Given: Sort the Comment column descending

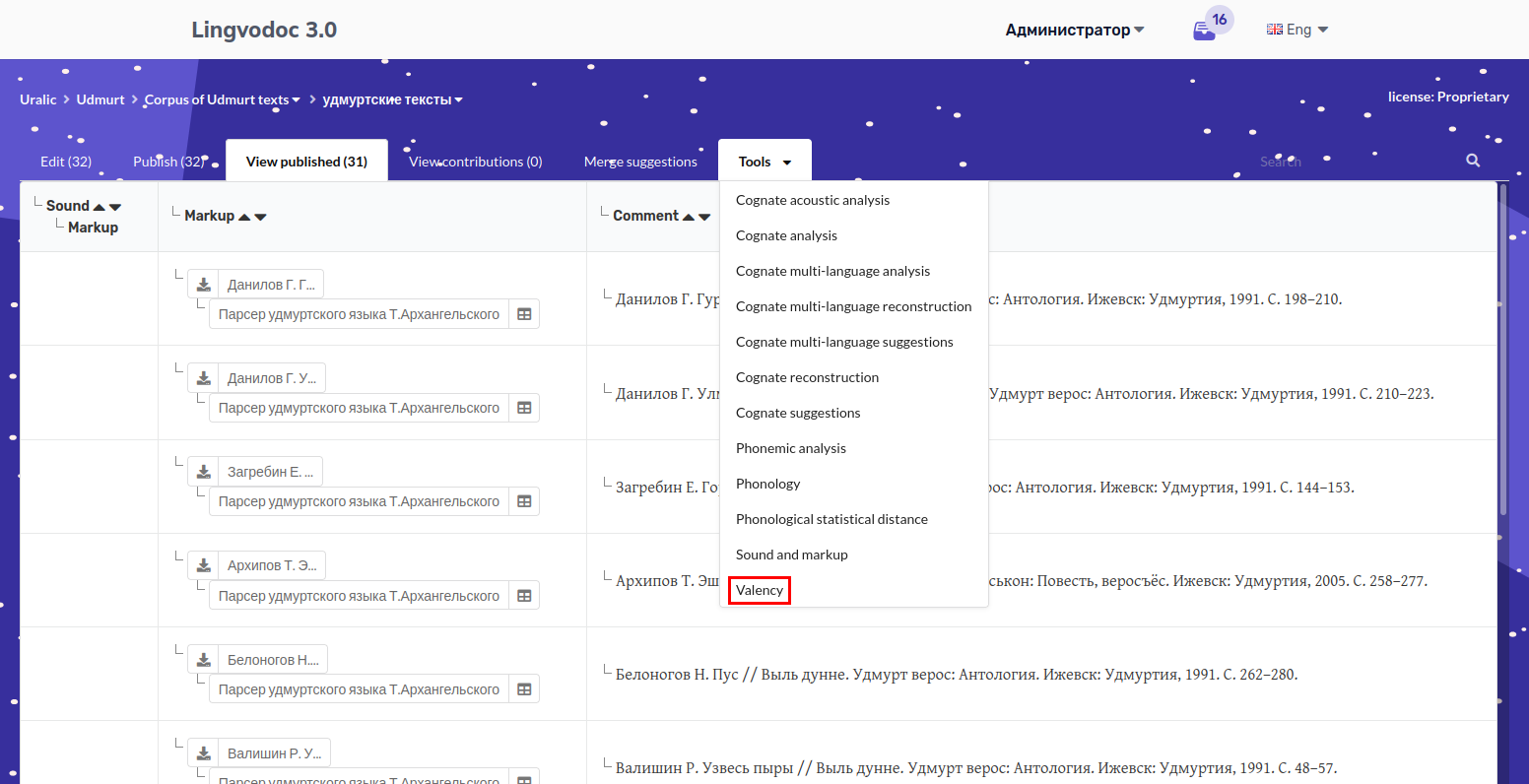Looking at the screenshot, I should point(704,217).
